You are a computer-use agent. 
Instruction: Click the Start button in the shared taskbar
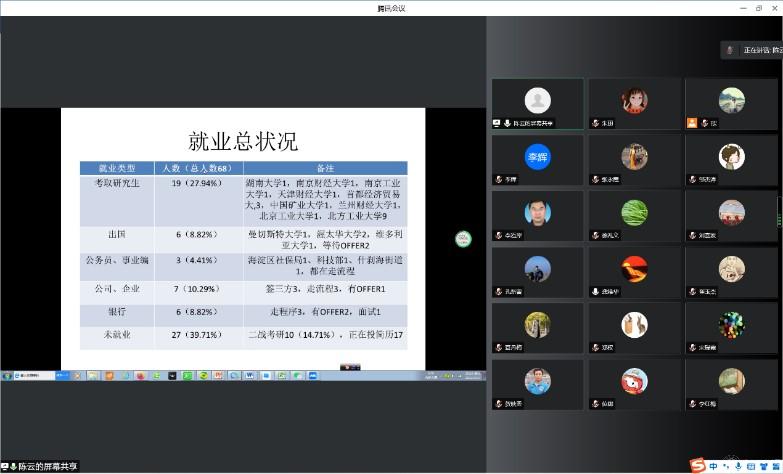8,376
